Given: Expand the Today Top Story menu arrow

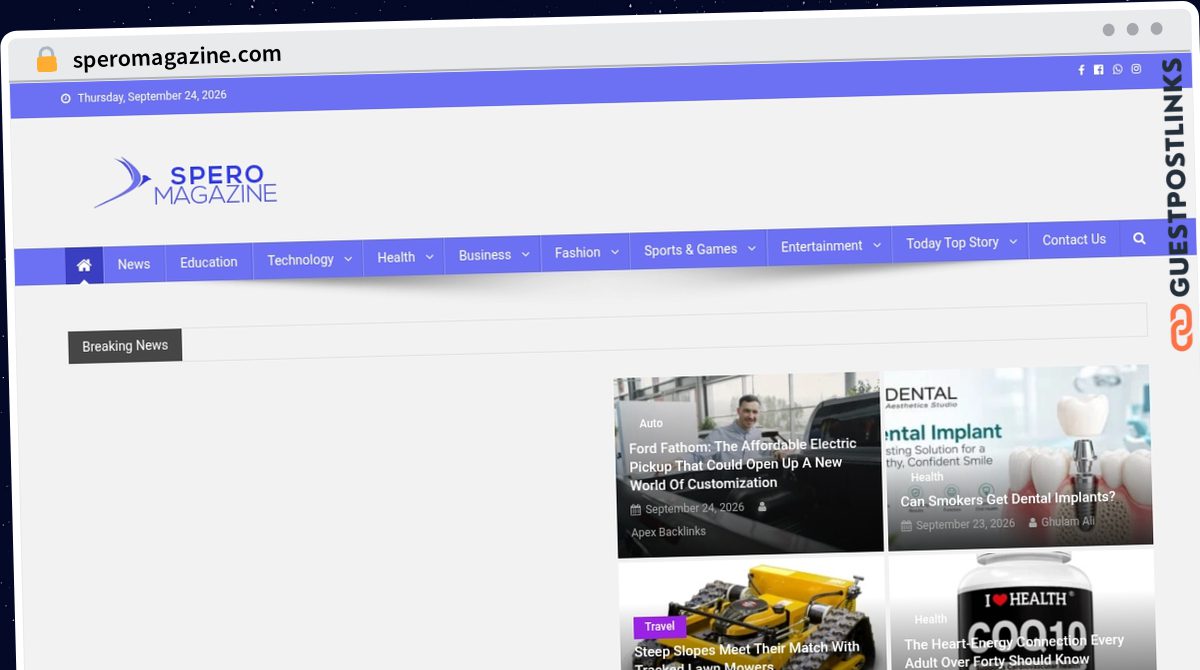Looking at the screenshot, I should point(1012,242).
